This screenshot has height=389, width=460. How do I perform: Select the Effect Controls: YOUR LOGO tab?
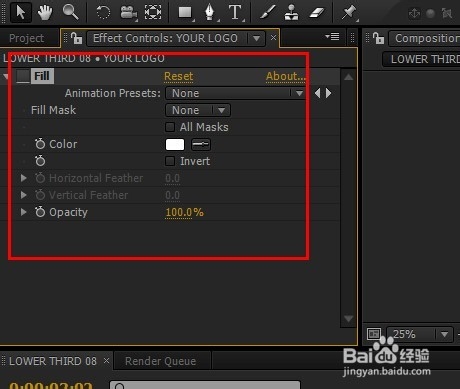165,38
